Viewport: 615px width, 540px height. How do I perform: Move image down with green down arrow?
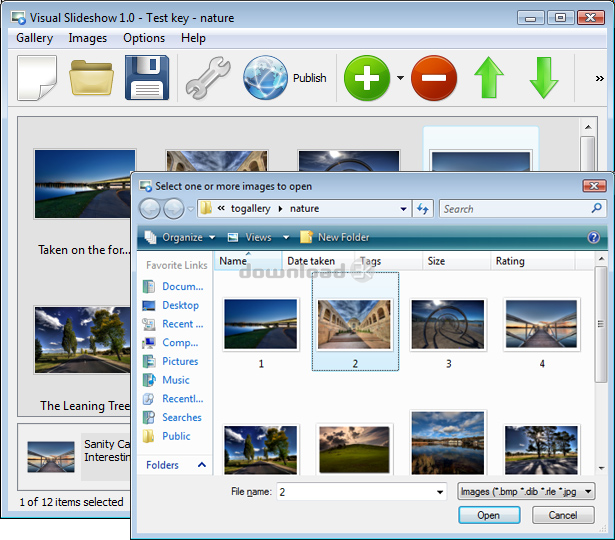(544, 78)
